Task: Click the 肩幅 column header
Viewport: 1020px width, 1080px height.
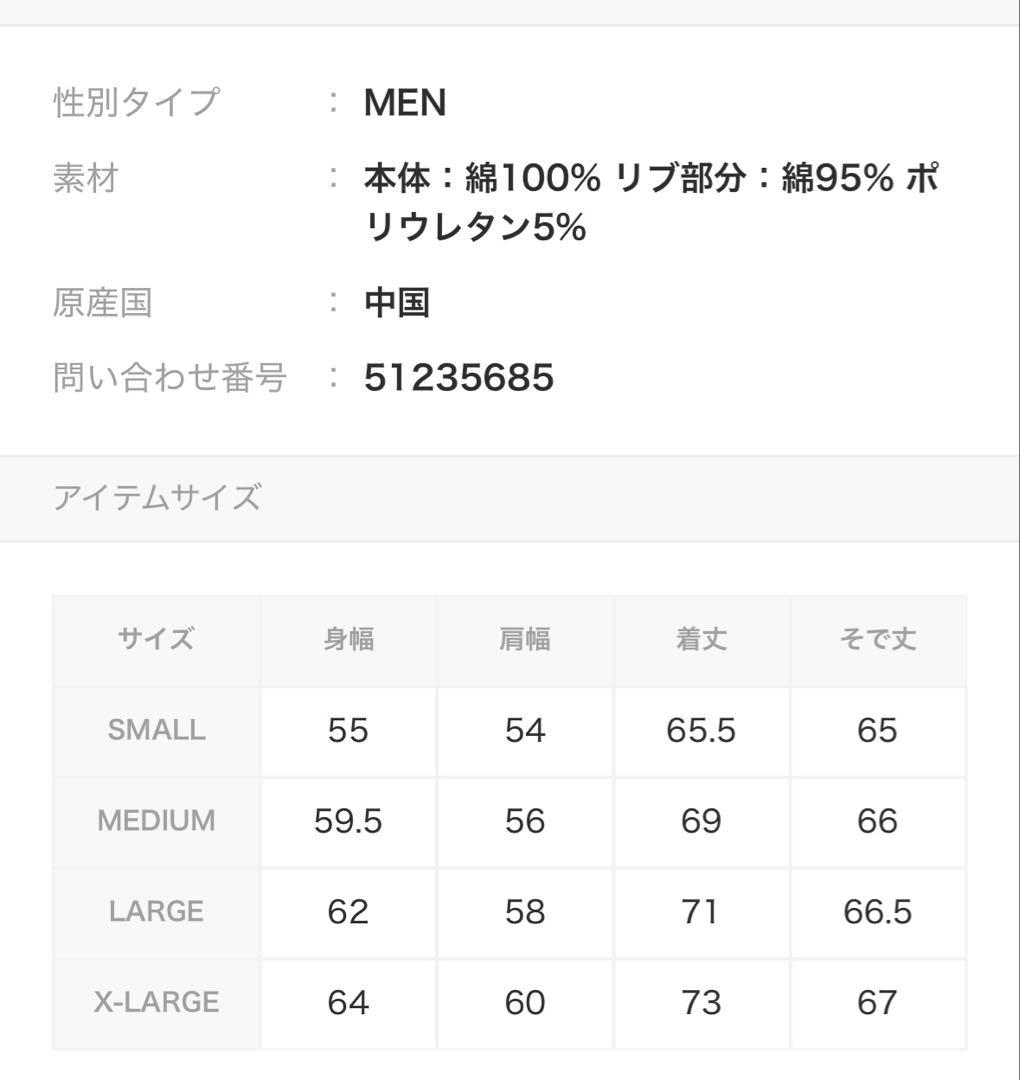Action: coord(525,639)
